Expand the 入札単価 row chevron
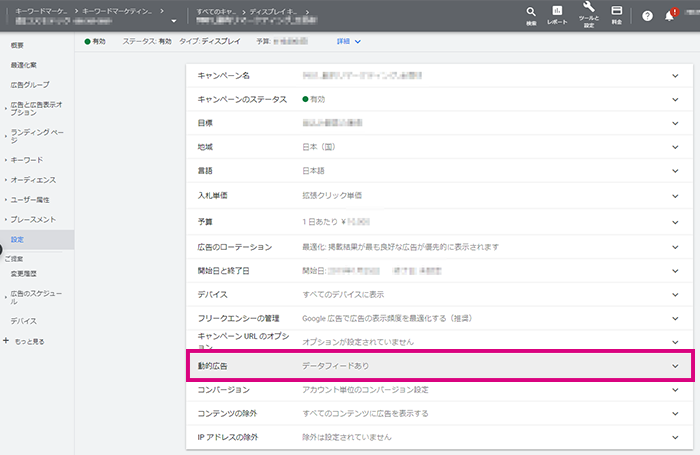This screenshot has width=700, height=455. click(x=675, y=196)
